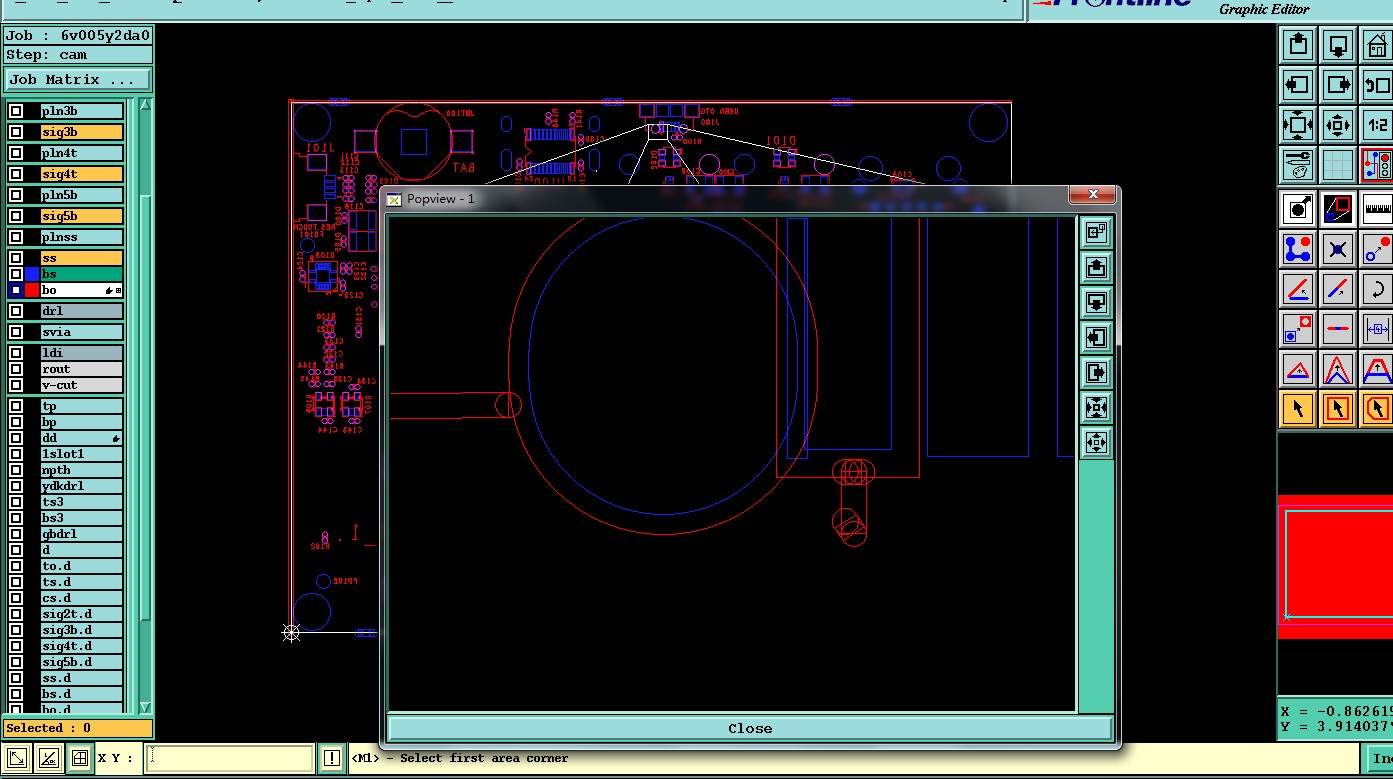The height and width of the screenshot is (779, 1393).
Task: Pan the main view right
Action: 1338,85
